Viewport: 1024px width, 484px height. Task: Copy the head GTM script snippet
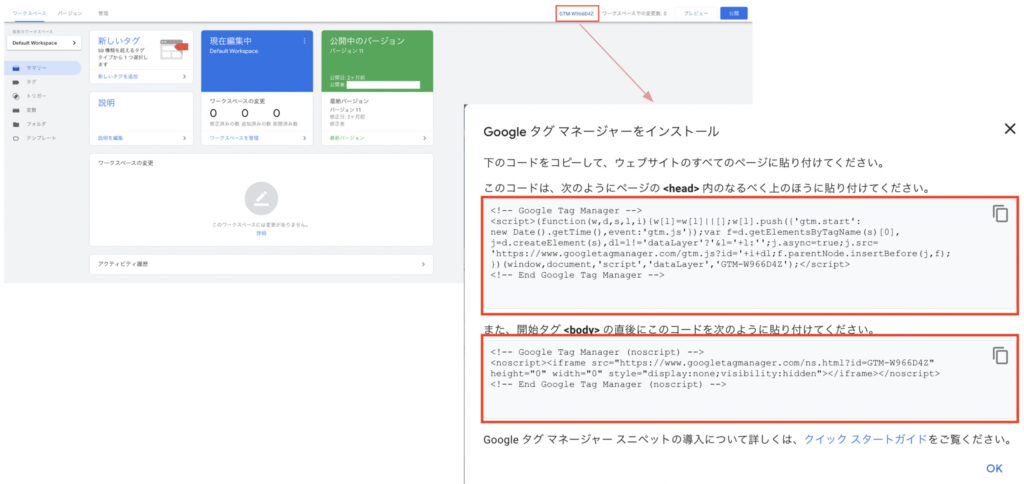[1000, 214]
